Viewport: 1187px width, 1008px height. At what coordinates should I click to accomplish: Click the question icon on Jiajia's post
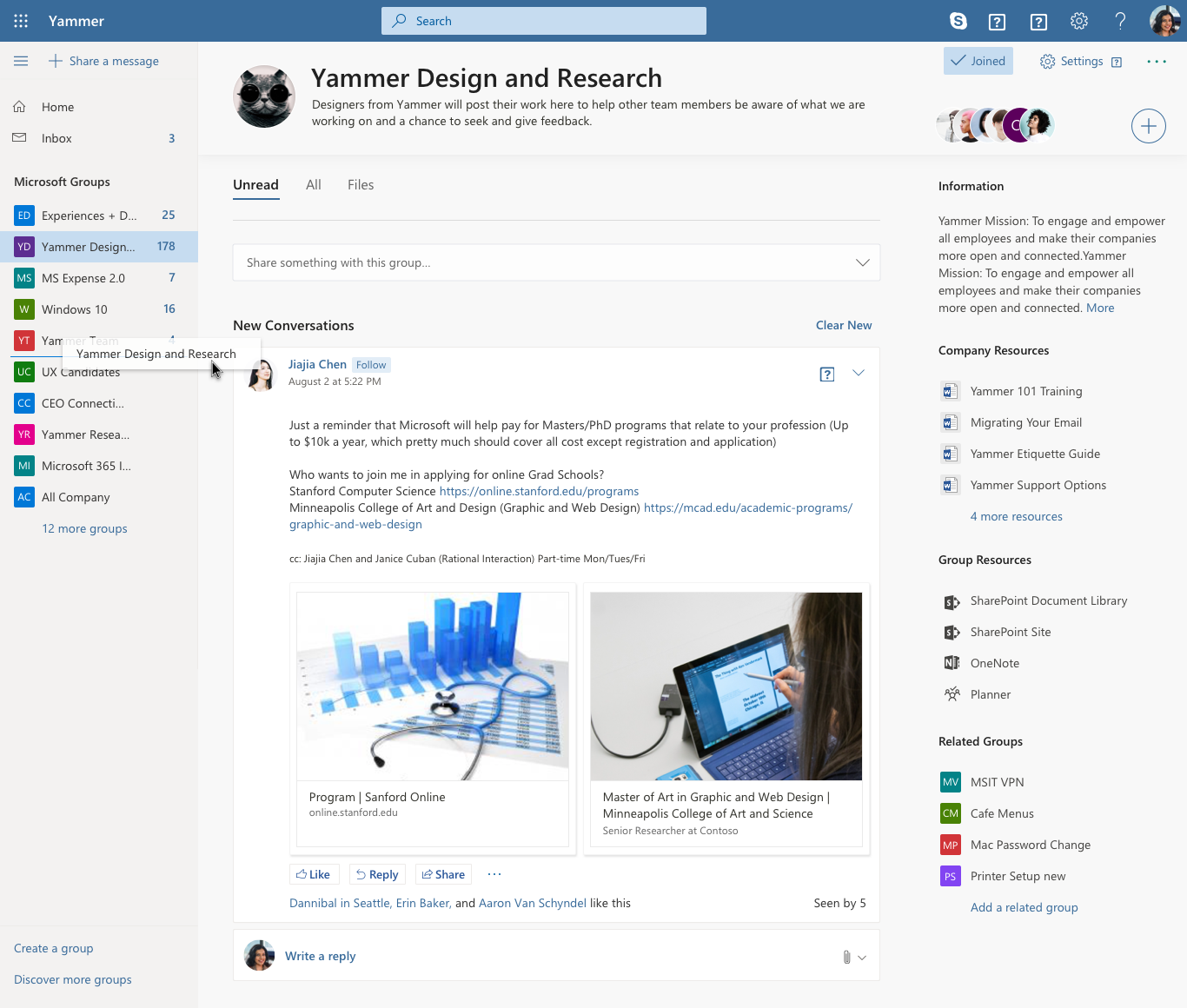[827, 374]
